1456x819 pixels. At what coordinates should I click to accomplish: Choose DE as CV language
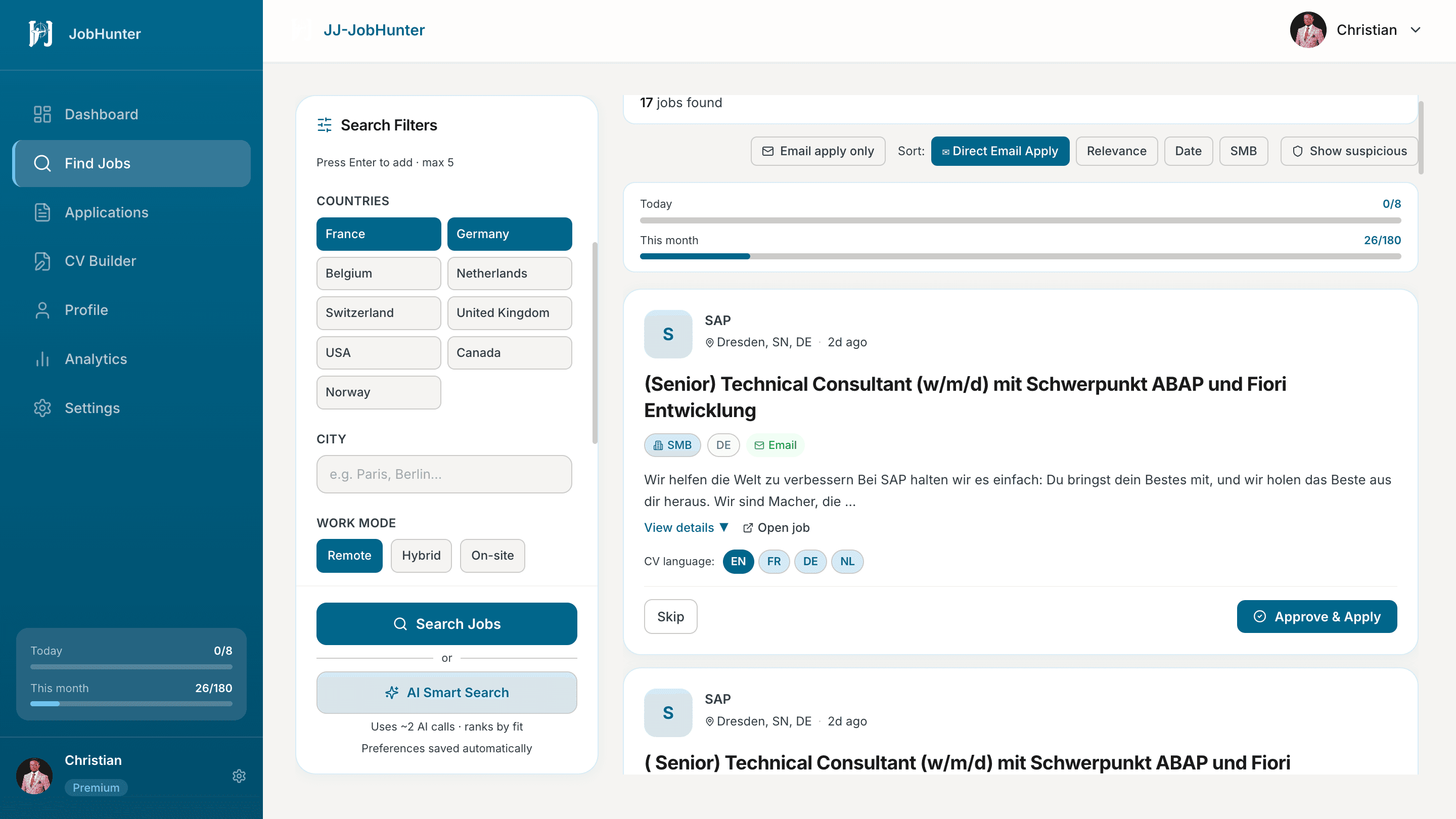click(x=810, y=561)
